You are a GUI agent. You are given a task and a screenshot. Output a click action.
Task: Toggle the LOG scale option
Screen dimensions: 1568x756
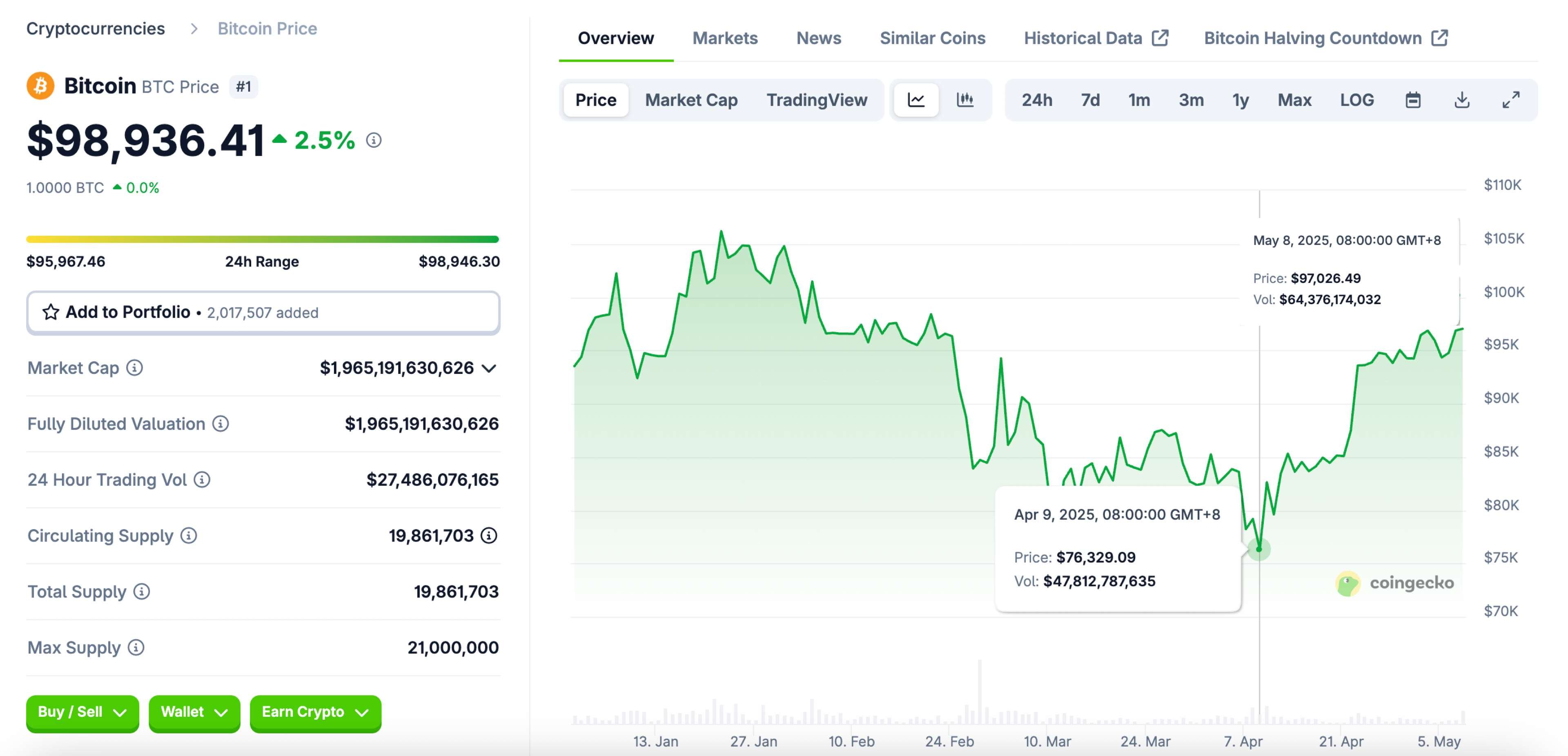click(x=1357, y=100)
